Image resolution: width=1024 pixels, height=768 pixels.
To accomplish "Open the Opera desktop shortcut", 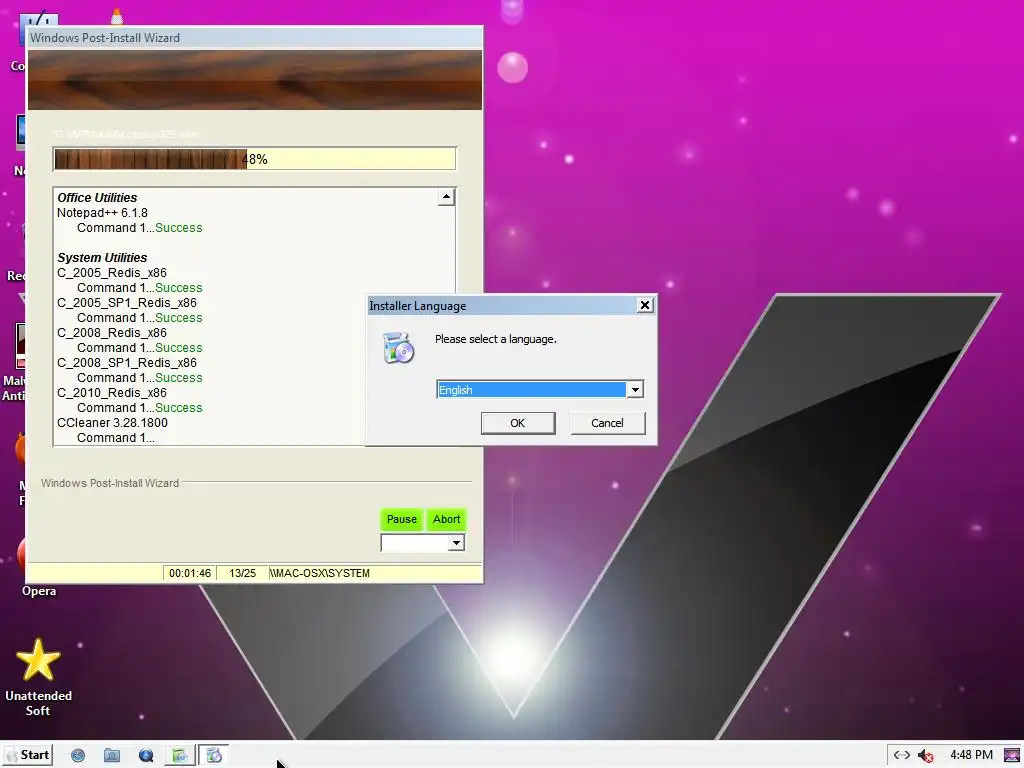I will coord(38,590).
